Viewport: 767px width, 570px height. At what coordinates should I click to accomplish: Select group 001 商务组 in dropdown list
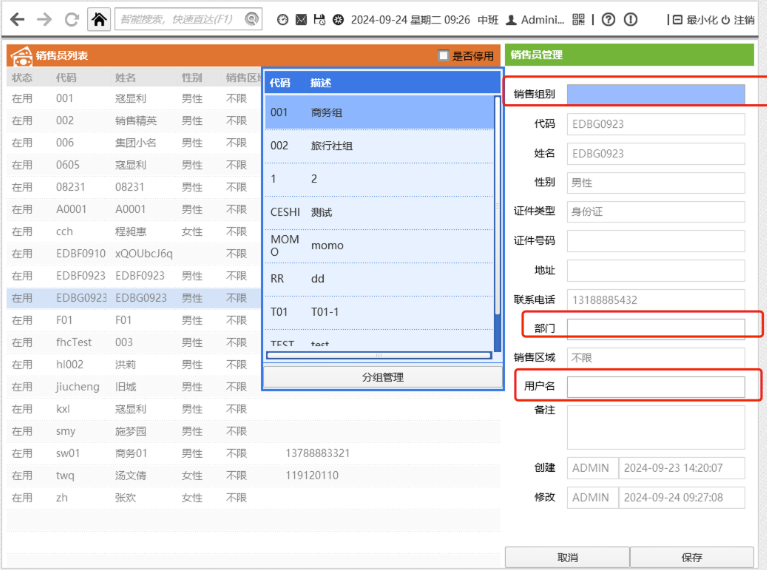(x=379, y=113)
